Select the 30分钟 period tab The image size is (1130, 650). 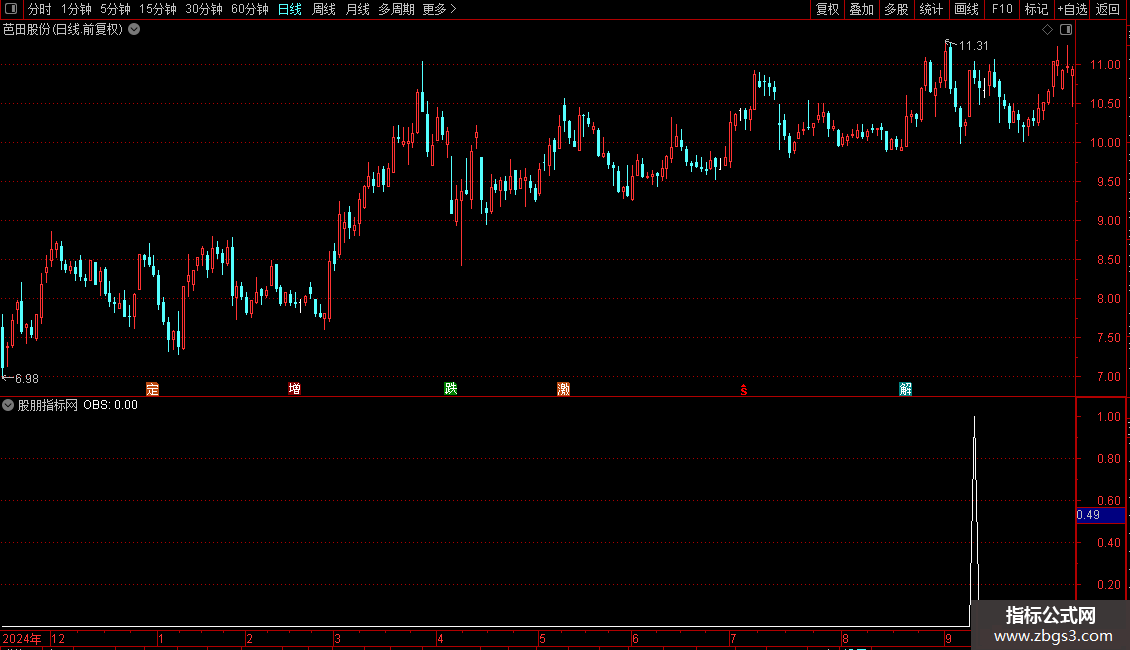pos(204,9)
